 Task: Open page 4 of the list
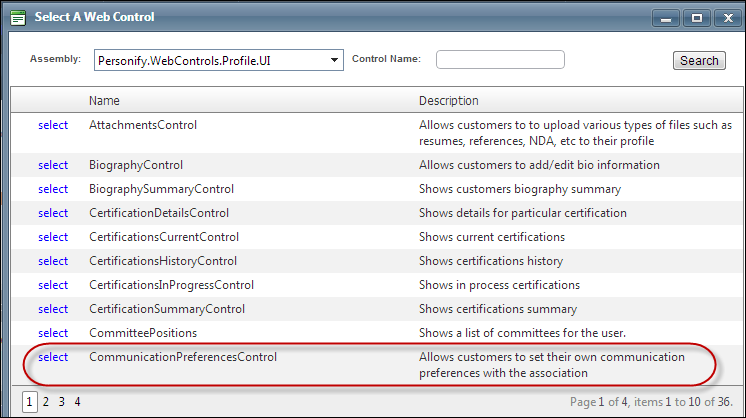(x=77, y=402)
